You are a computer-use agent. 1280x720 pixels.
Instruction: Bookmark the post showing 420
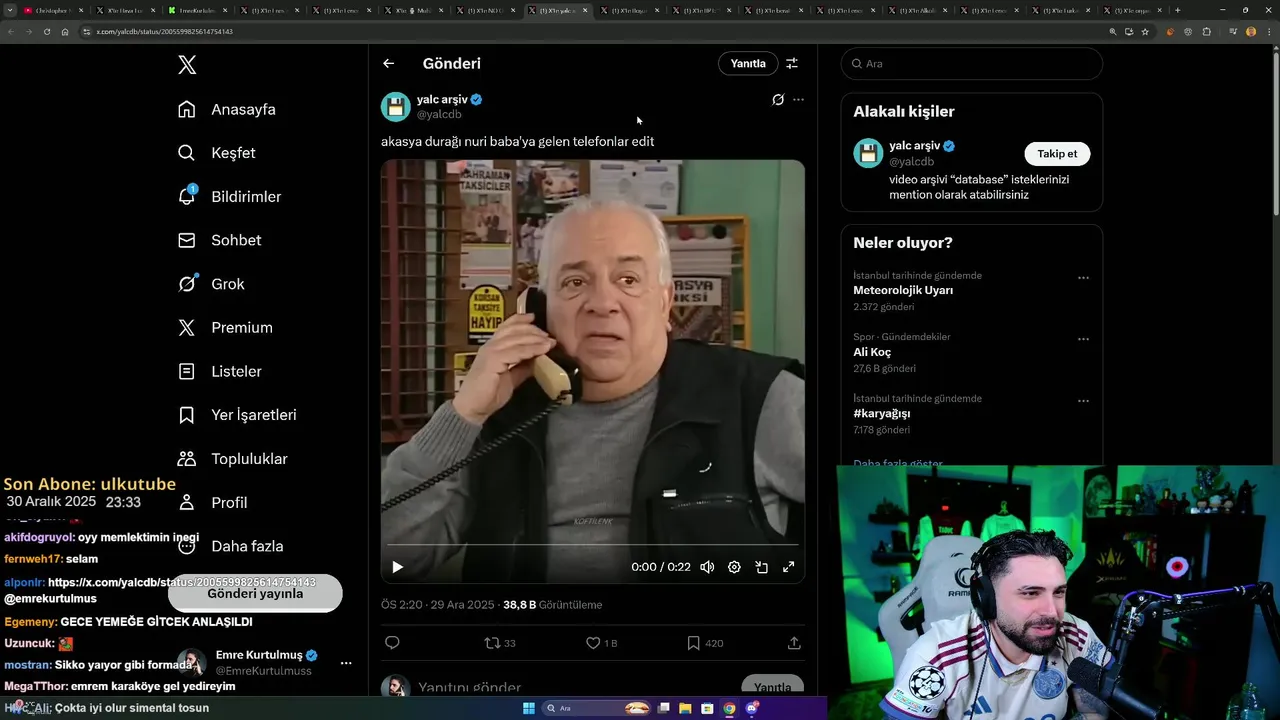coord(705,643)
